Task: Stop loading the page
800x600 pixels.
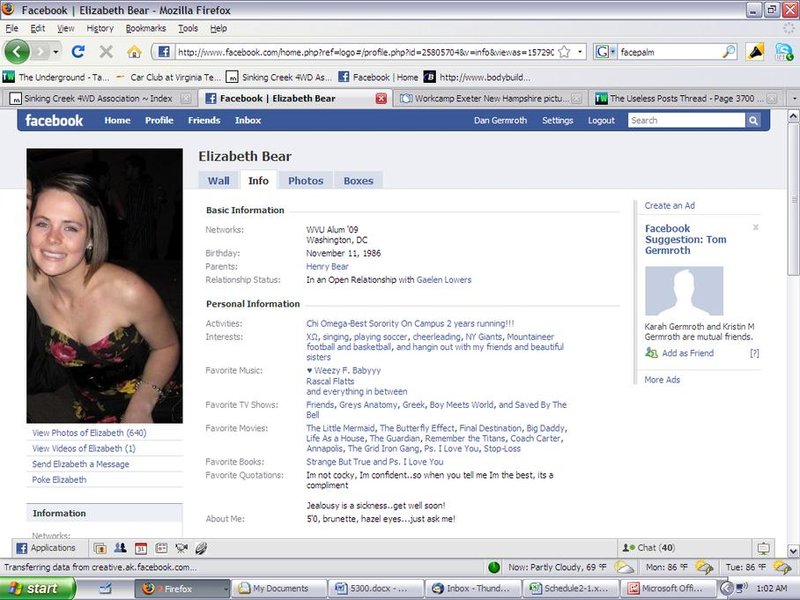Action: (106, 52)
